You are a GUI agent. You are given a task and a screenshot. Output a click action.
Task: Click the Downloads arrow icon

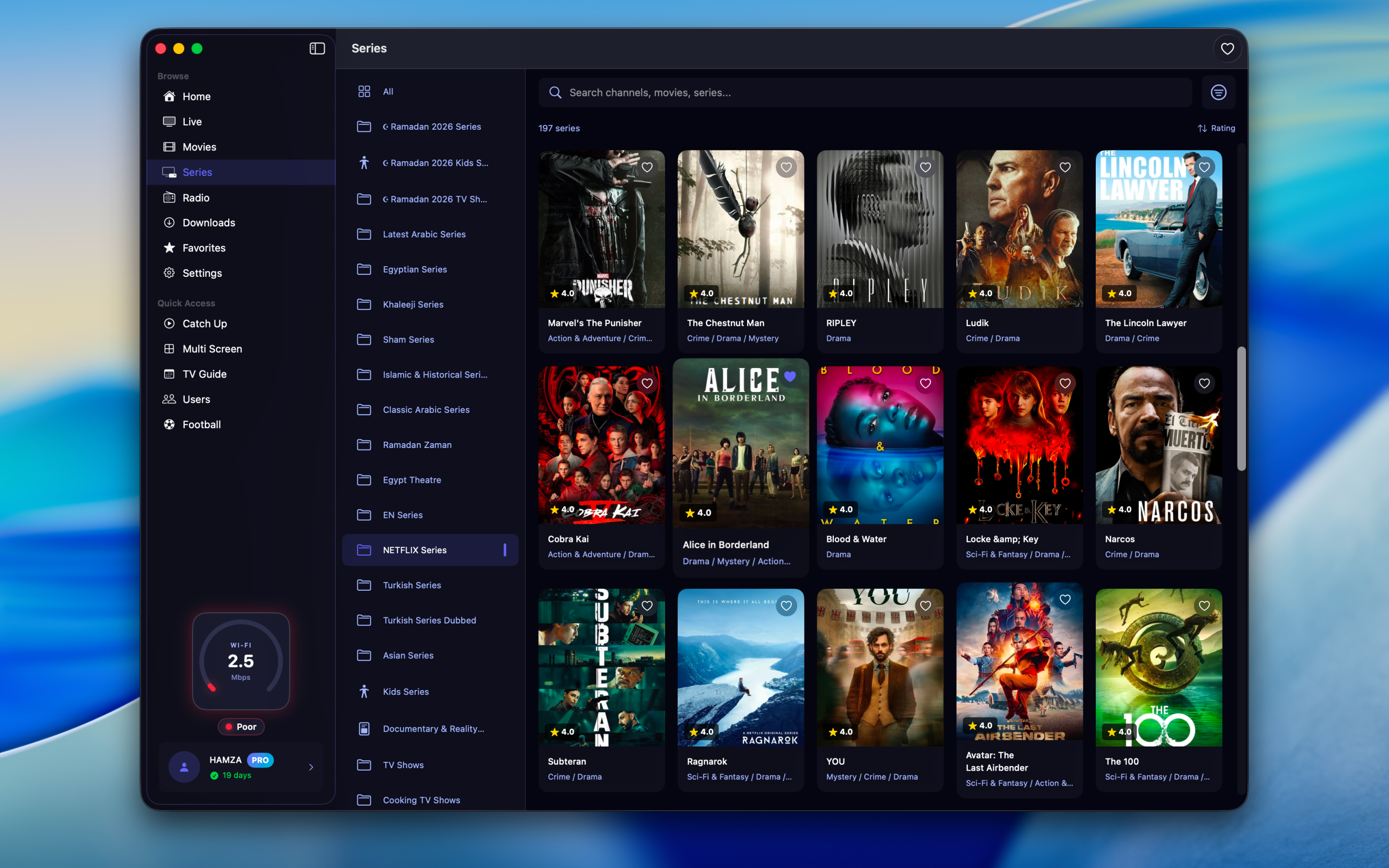pyautogui.click(x=169, y=222)
